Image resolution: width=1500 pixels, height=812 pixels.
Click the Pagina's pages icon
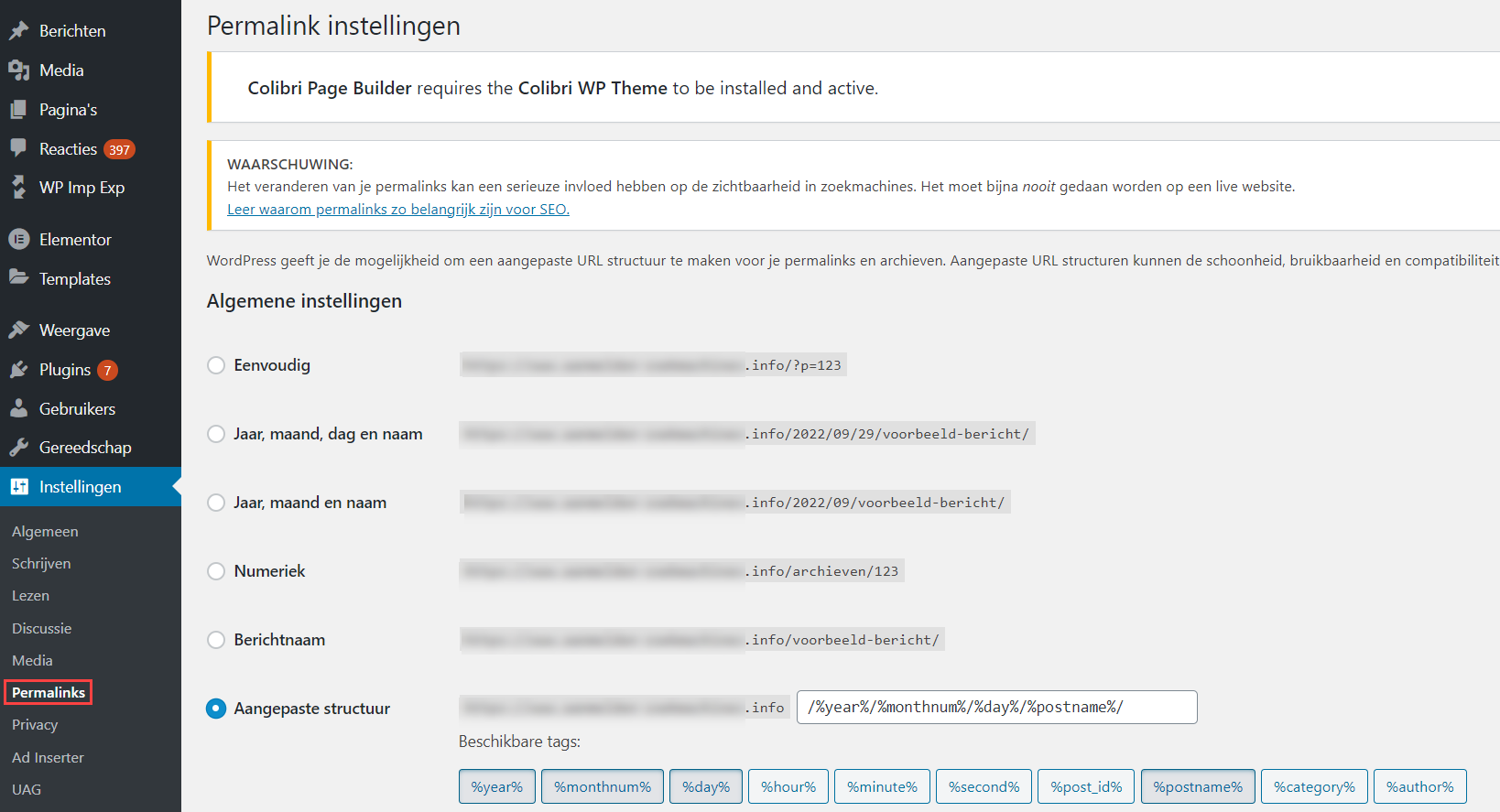[x=19, y=110]
